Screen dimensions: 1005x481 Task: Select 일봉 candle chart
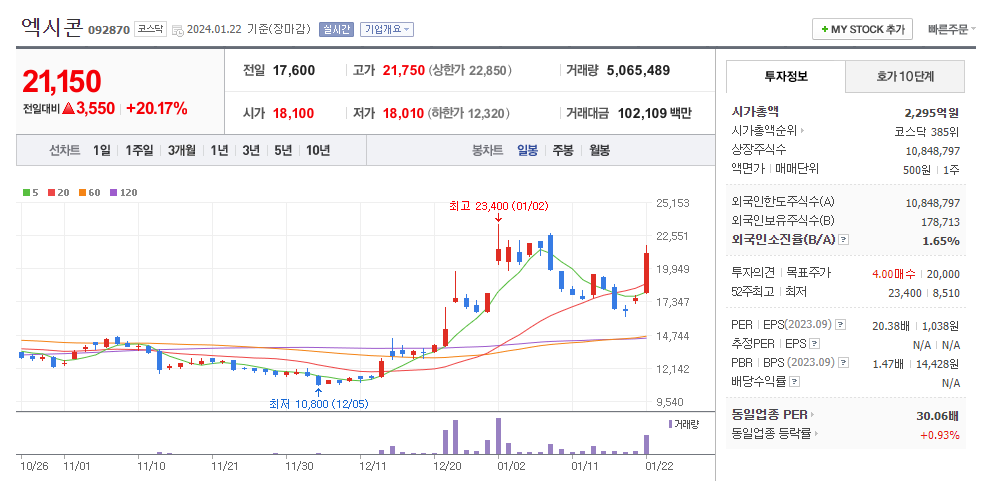[527, 151]
